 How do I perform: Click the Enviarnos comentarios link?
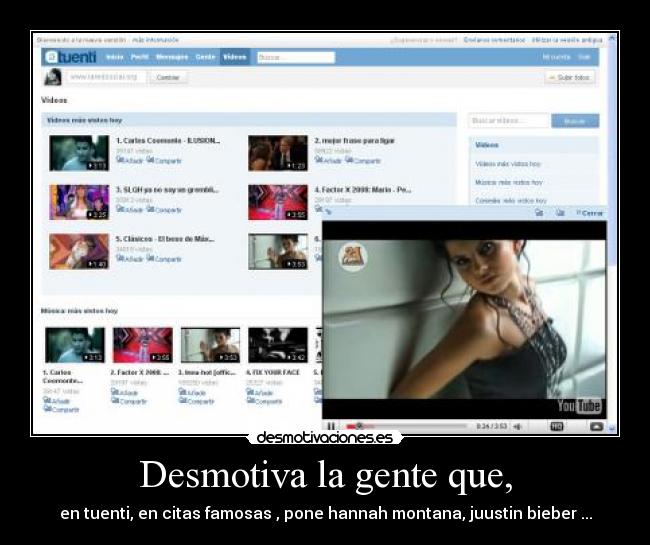494,40
